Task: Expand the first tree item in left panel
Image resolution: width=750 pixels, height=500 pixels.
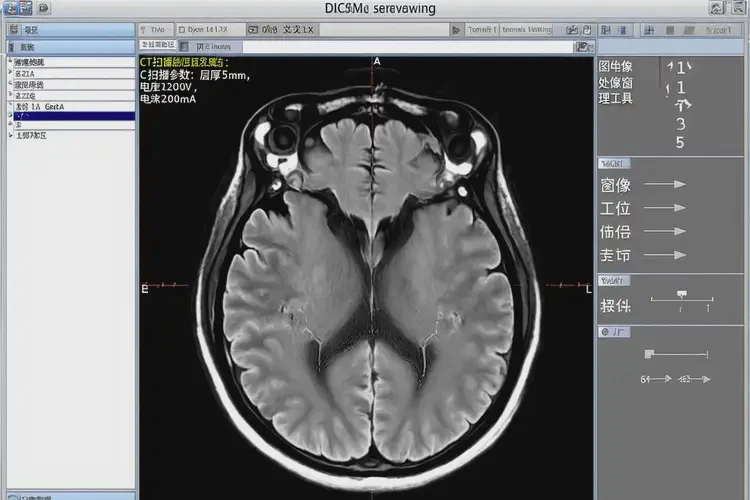Action: (11, 61)
